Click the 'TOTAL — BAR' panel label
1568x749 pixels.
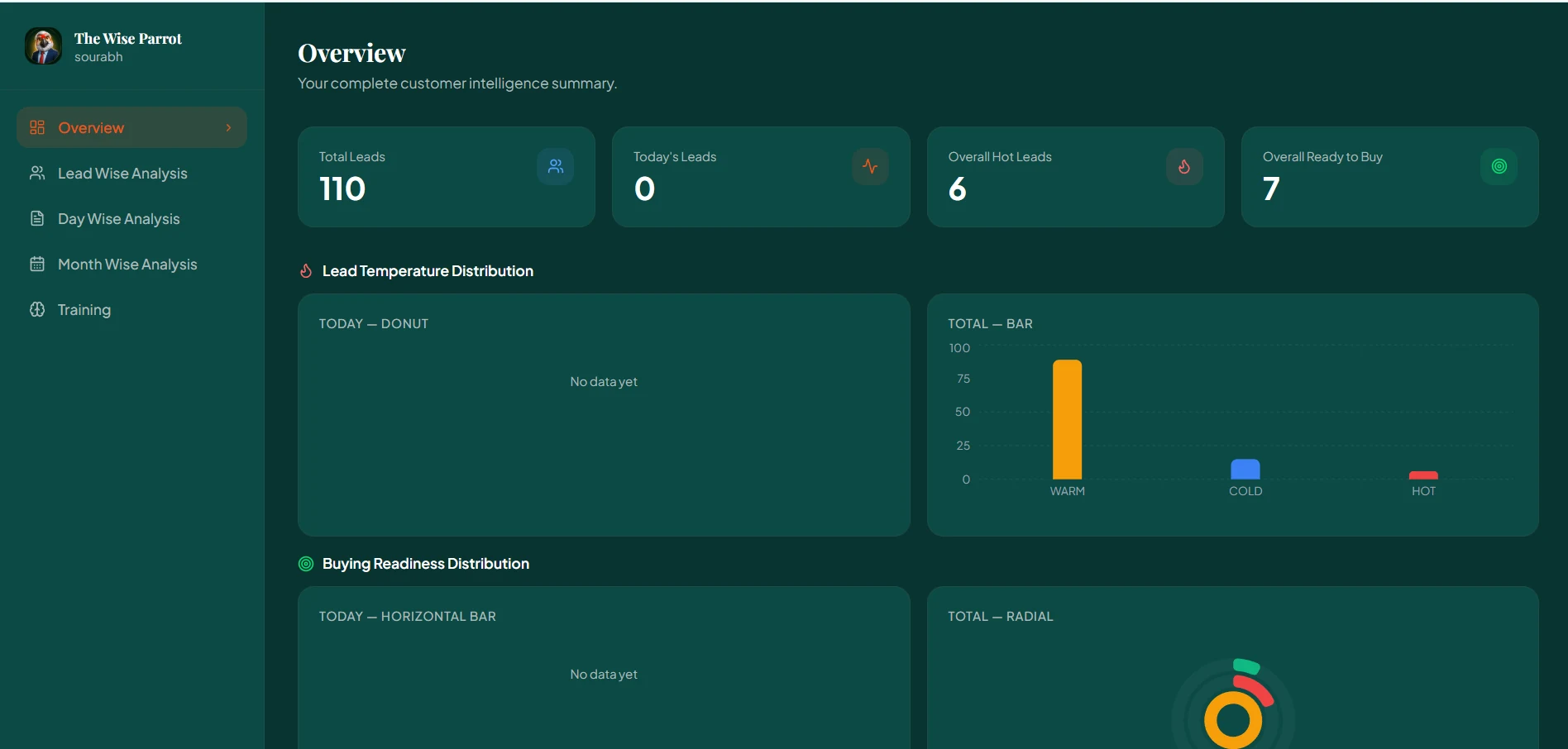[x=990, y=324]
